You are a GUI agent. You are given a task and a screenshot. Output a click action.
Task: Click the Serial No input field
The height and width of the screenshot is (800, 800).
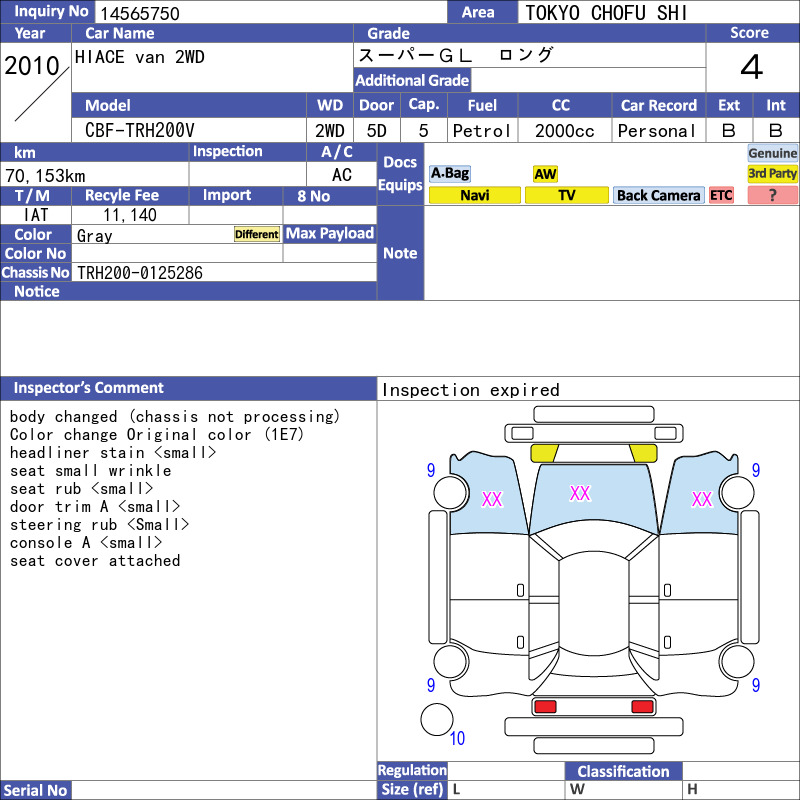pyautogui.click(x=224, y=790)
